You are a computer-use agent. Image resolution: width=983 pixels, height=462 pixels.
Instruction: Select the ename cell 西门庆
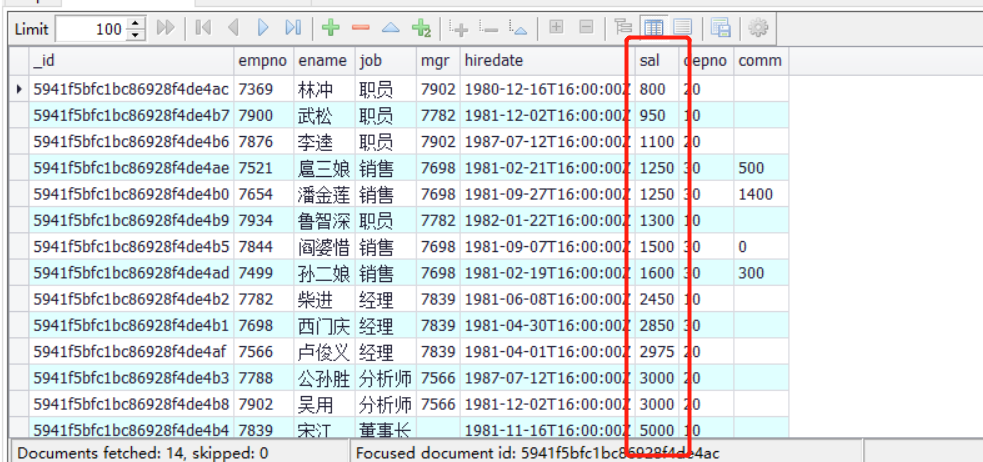coord(324,326)
